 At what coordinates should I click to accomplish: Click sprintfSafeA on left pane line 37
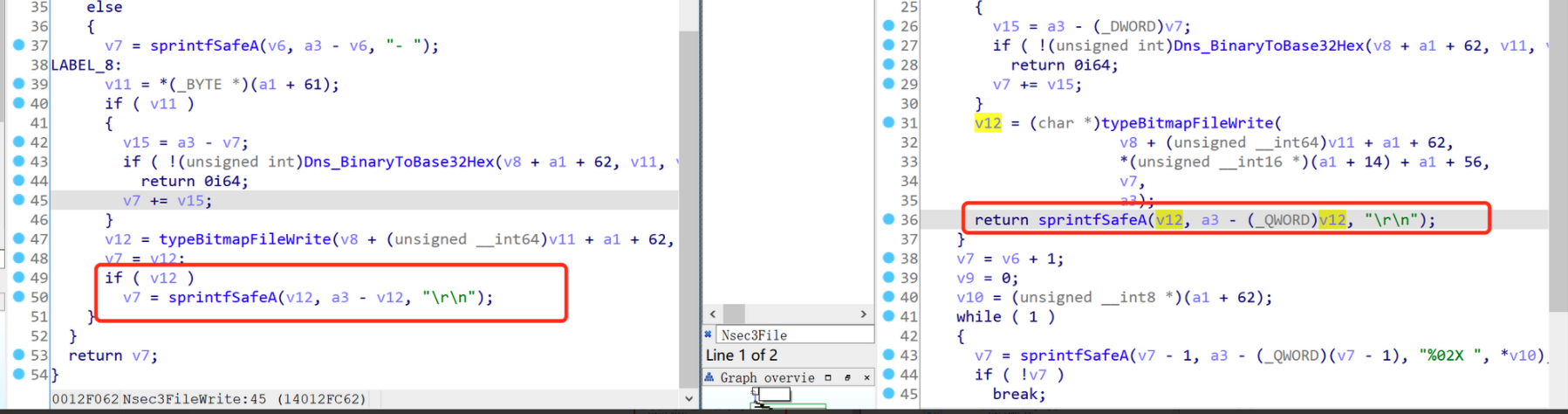point(205,45)
